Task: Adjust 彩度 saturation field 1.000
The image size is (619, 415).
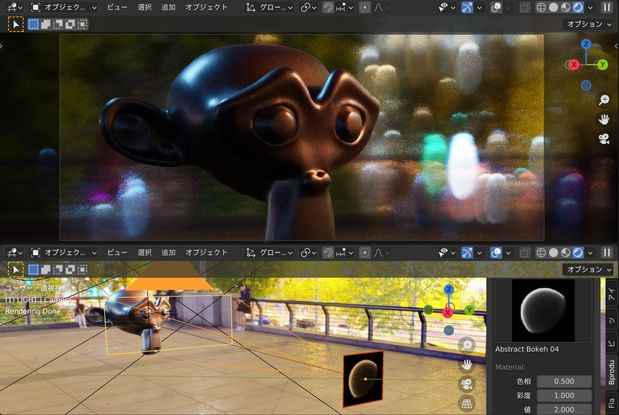Action: tap(564, 395)
